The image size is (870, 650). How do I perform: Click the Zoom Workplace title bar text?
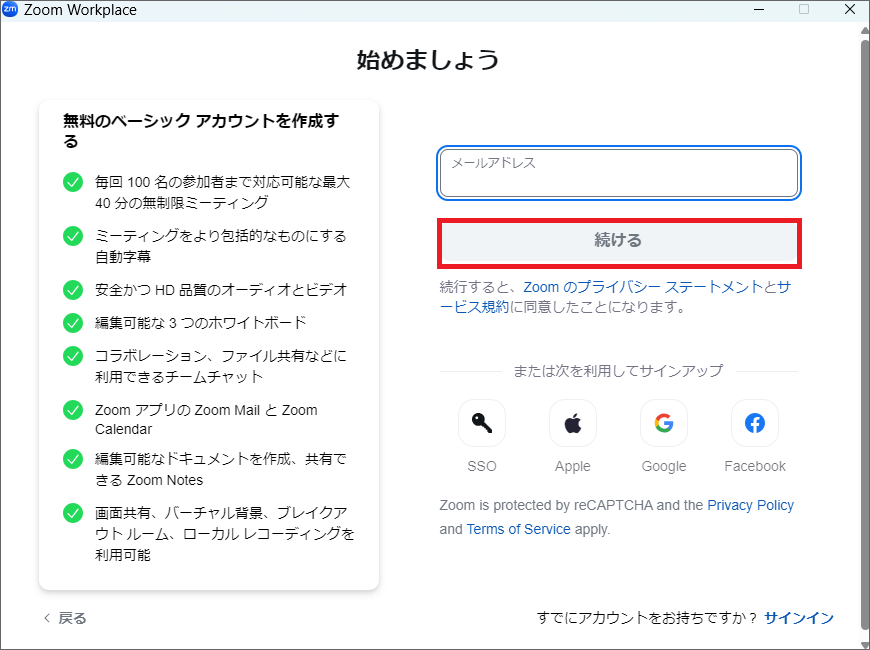[80, 10]
